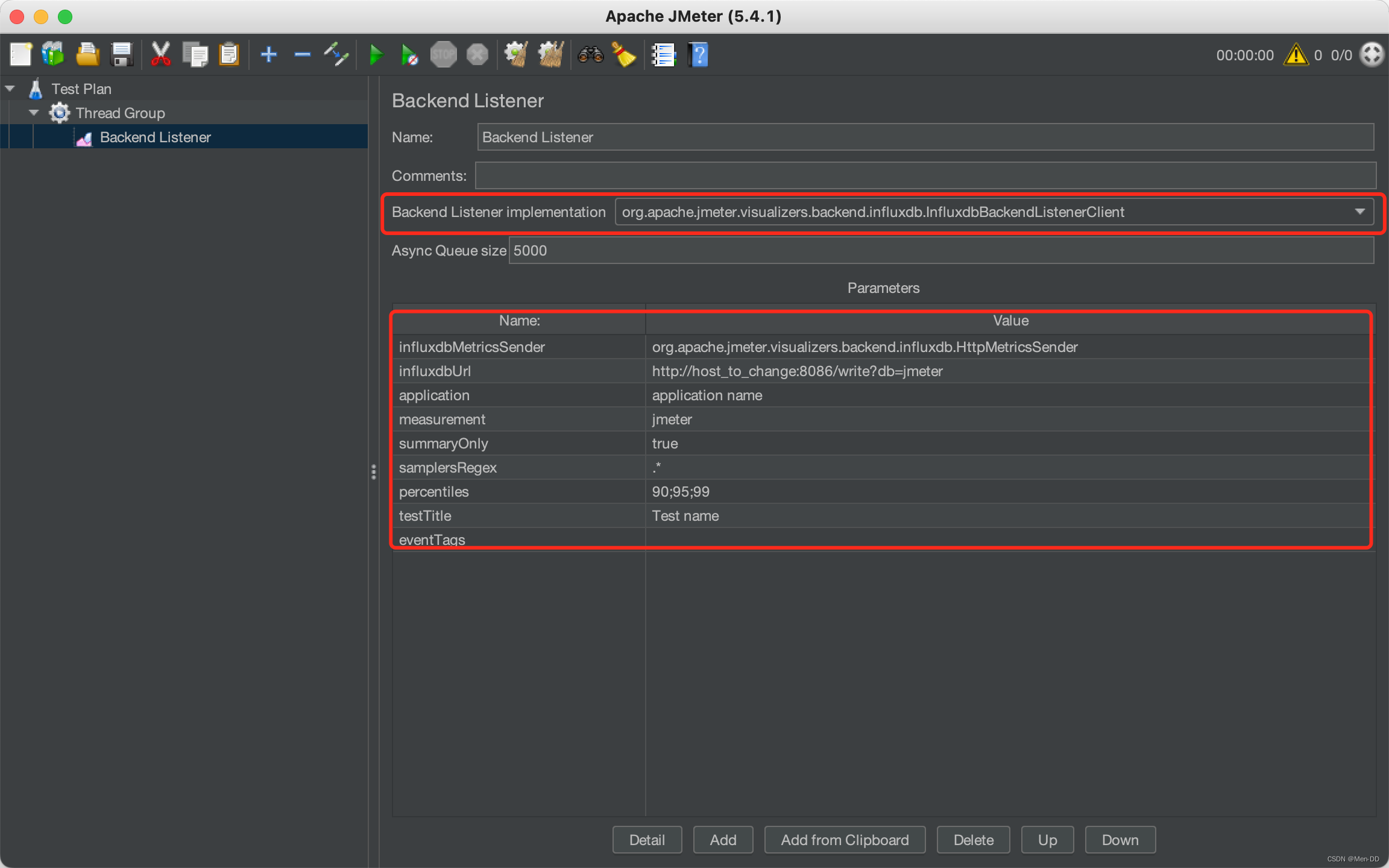Select the samplersRegex parameter name cell
1389x868 pixels.
pyautogui.click(x=519, y=467)
